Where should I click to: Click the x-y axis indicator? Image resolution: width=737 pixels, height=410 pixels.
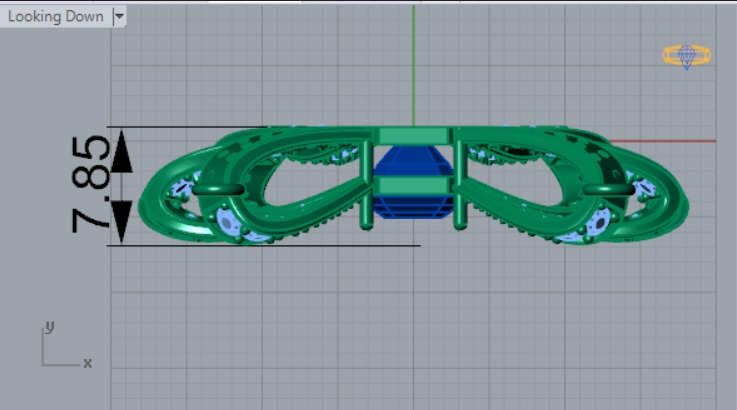point(67,345)
